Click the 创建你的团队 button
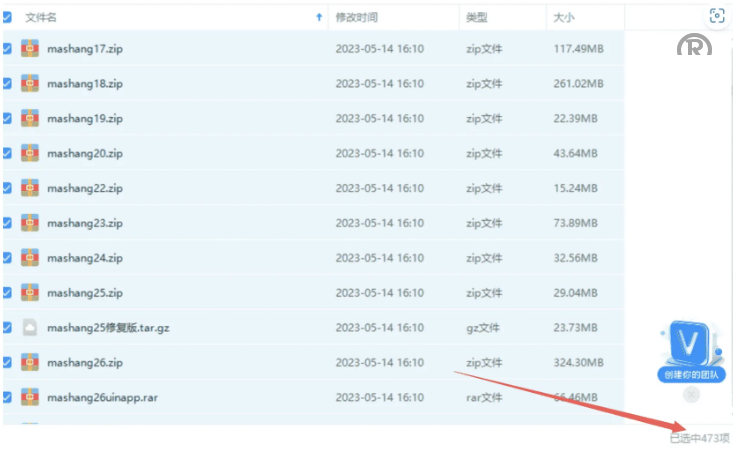The image size is (733, 450). [688, 375]
